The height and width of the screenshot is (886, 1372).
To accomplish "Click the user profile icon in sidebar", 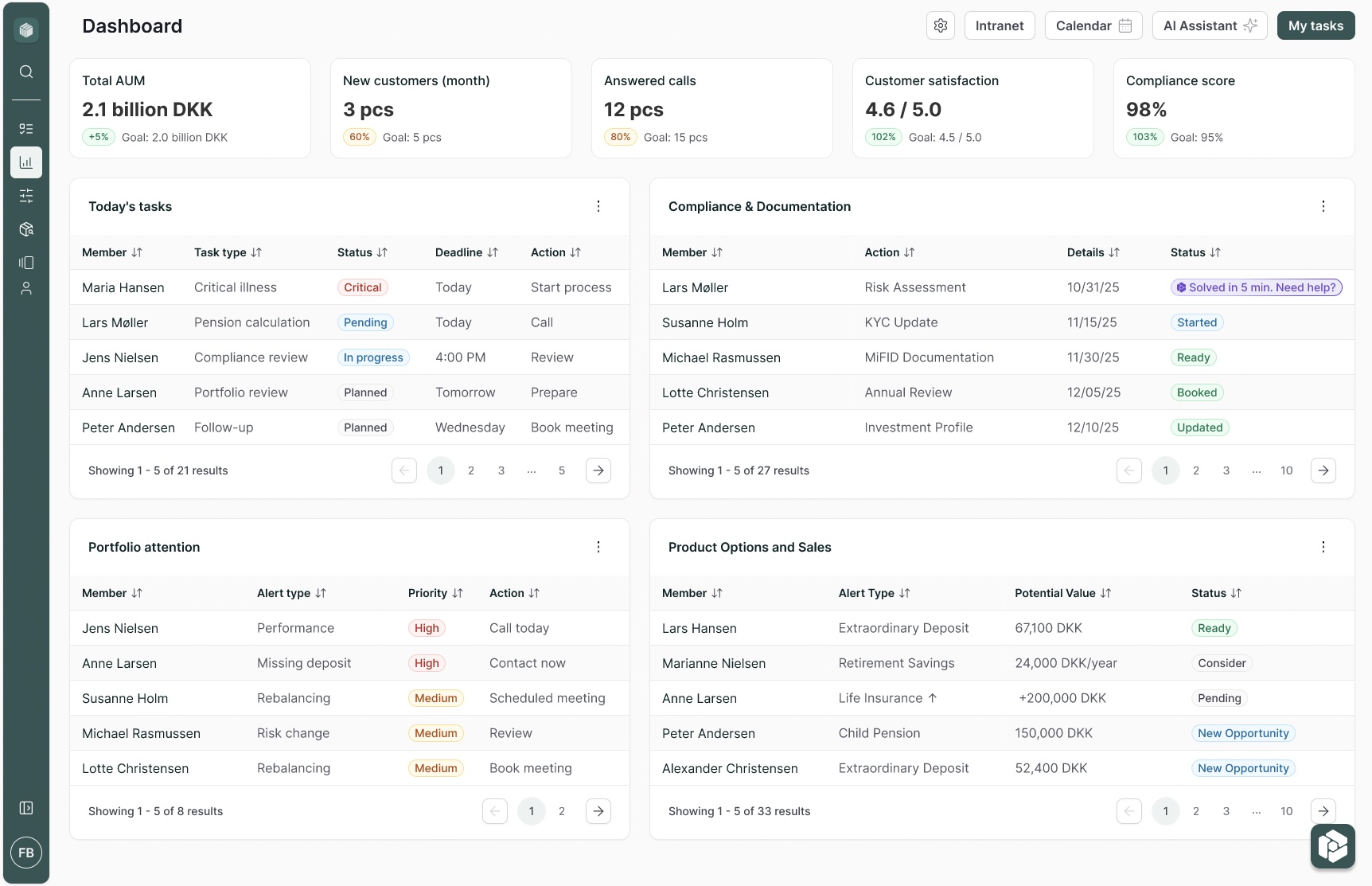I will [x=26, y=288].
